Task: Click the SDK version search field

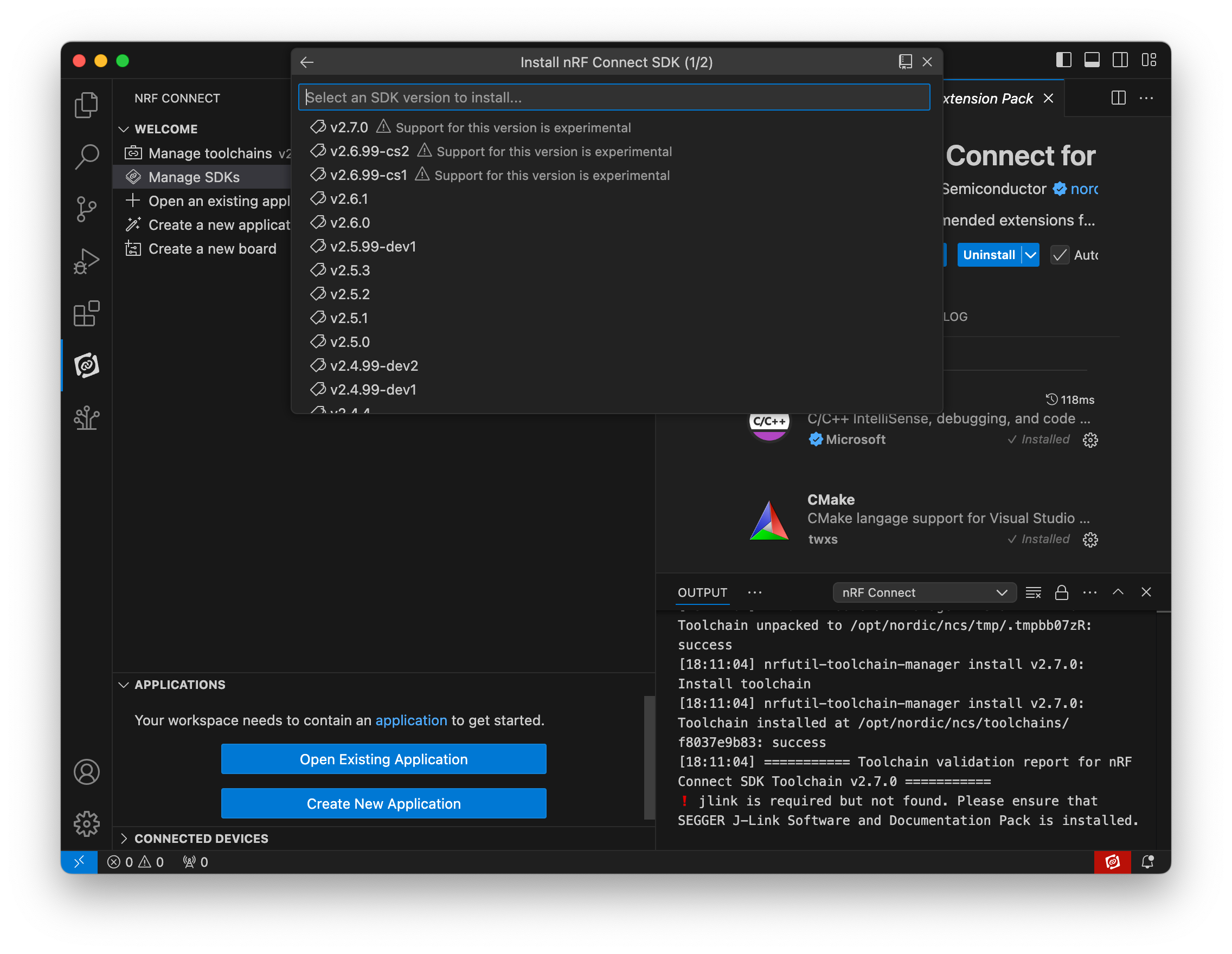Action: pos(614,97)
